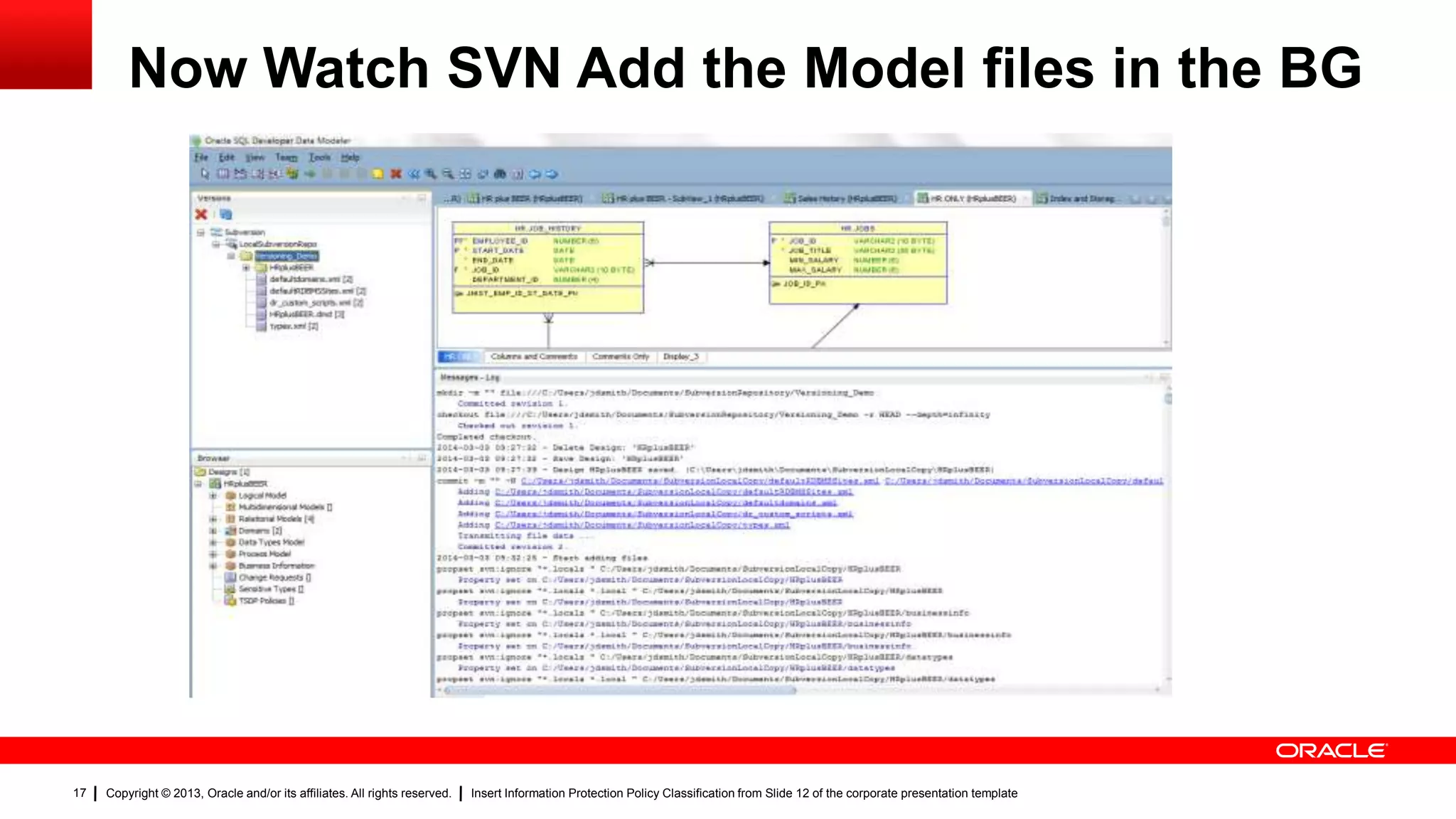Expand the HRplusBEER folder in Versions
Screen dimensions: 1456x819
pos(246,268)
